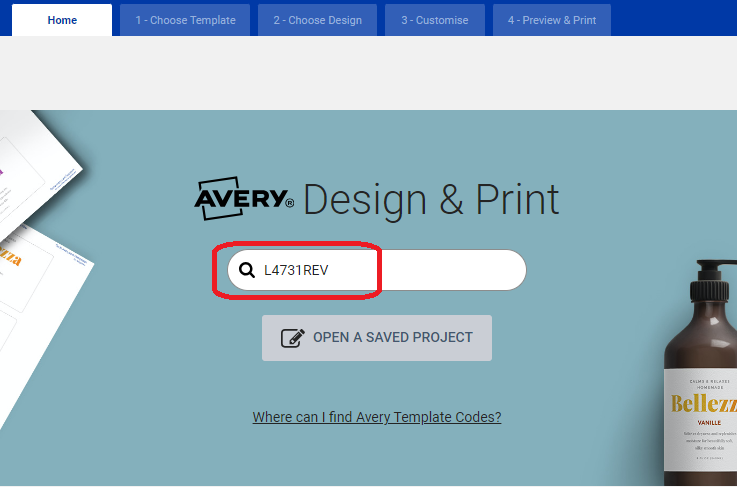The height and width of the screenshot is (487, 737).
Task: Switch to 2 - Choose Design tab
Action: click(x=318, y=20)
